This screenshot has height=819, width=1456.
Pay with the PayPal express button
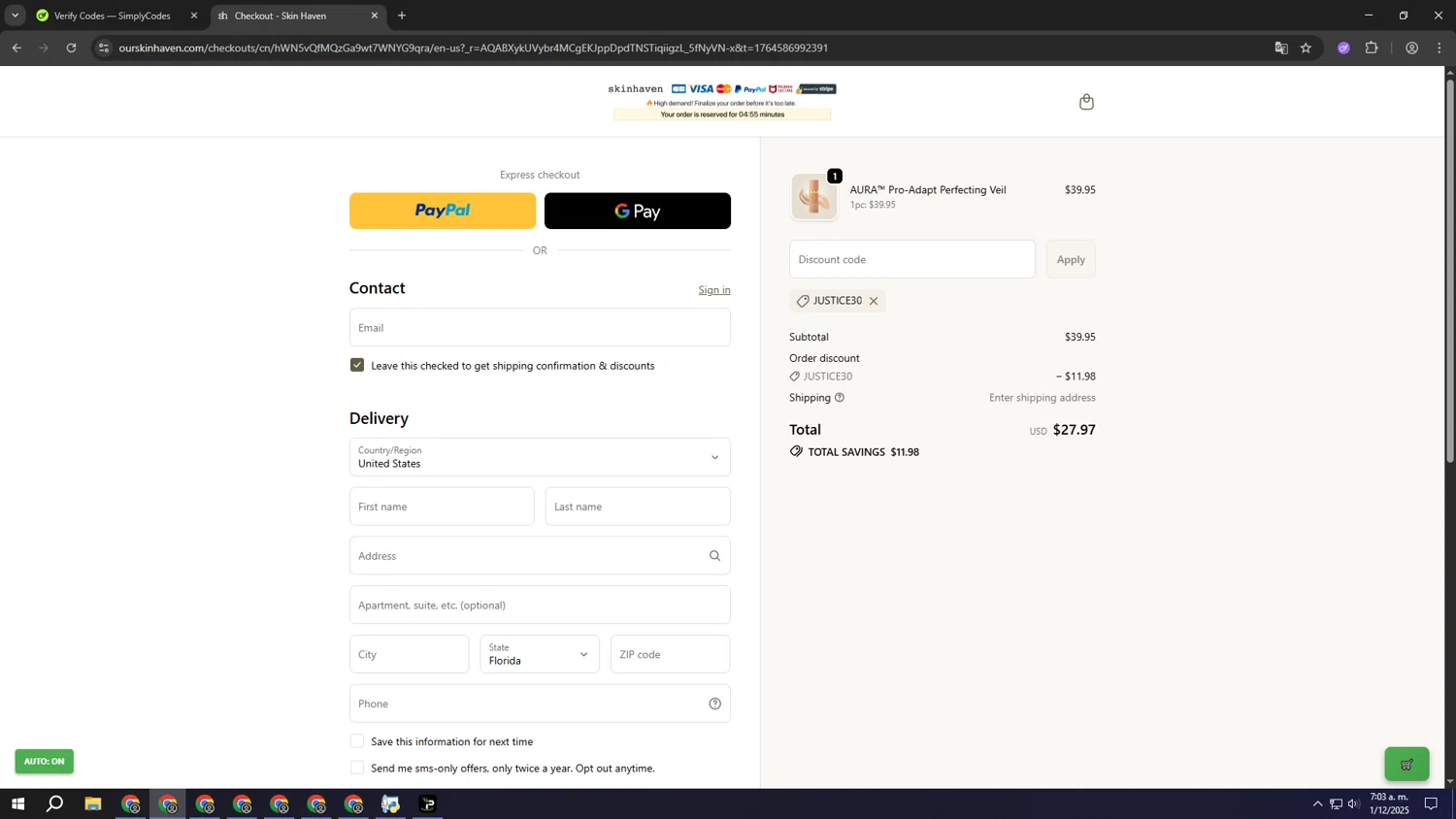click(443, 211)
